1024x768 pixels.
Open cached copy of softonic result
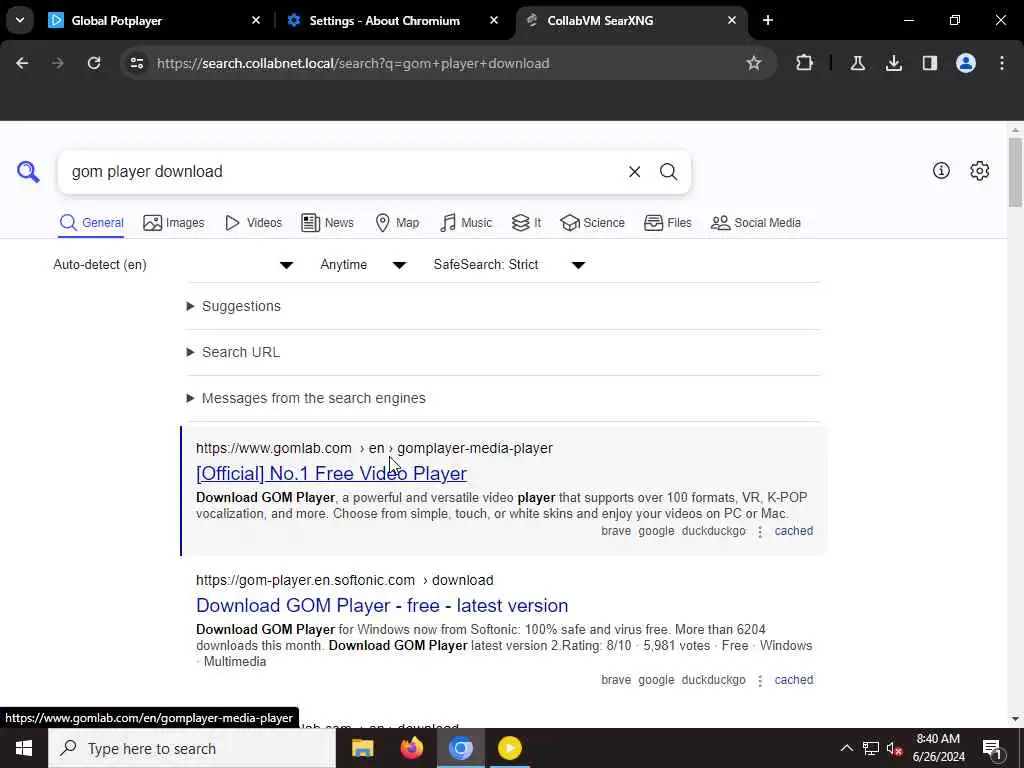point(793,680)
